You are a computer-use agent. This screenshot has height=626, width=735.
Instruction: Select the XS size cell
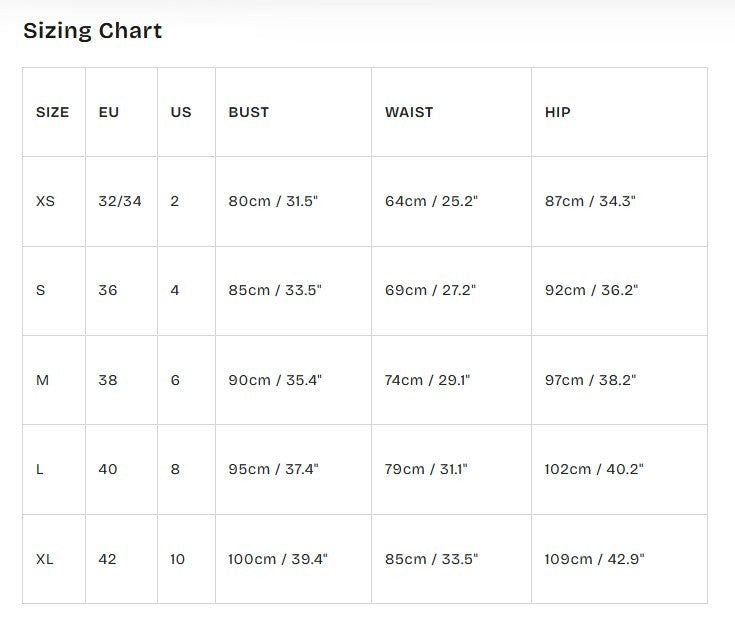45,201
